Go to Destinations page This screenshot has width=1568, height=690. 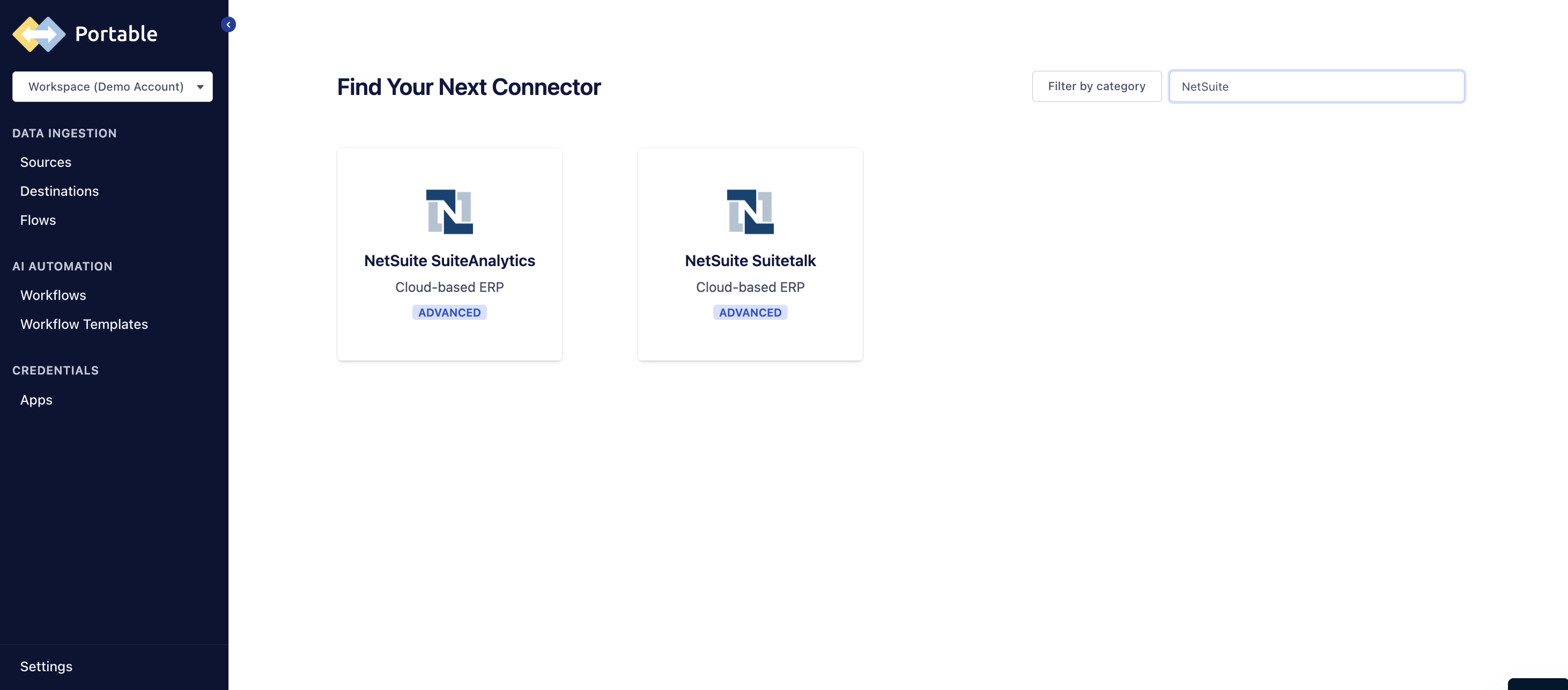point(59,191)
